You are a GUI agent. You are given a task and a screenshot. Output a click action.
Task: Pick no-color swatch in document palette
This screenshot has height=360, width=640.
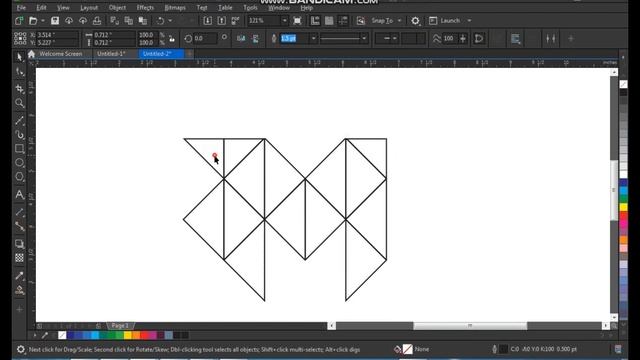point(62,336)
